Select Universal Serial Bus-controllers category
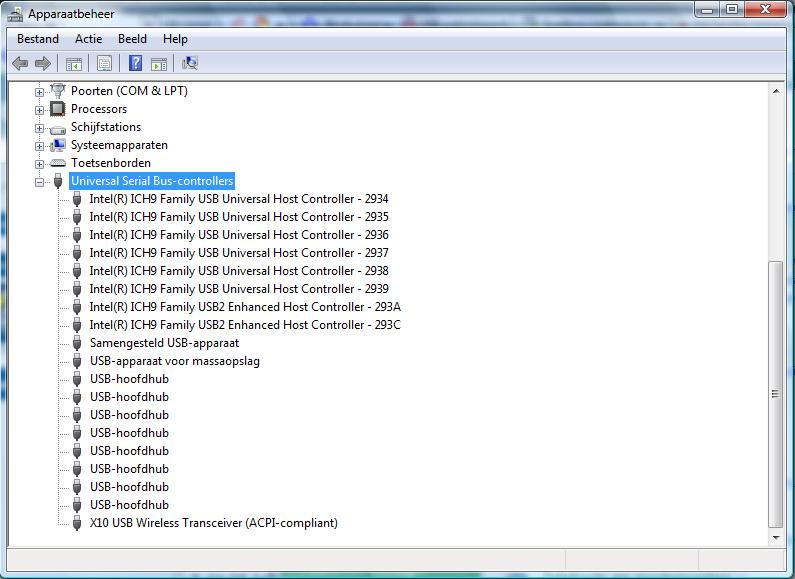The width and height of the screenshot is (795, 579). pos(152,181)
